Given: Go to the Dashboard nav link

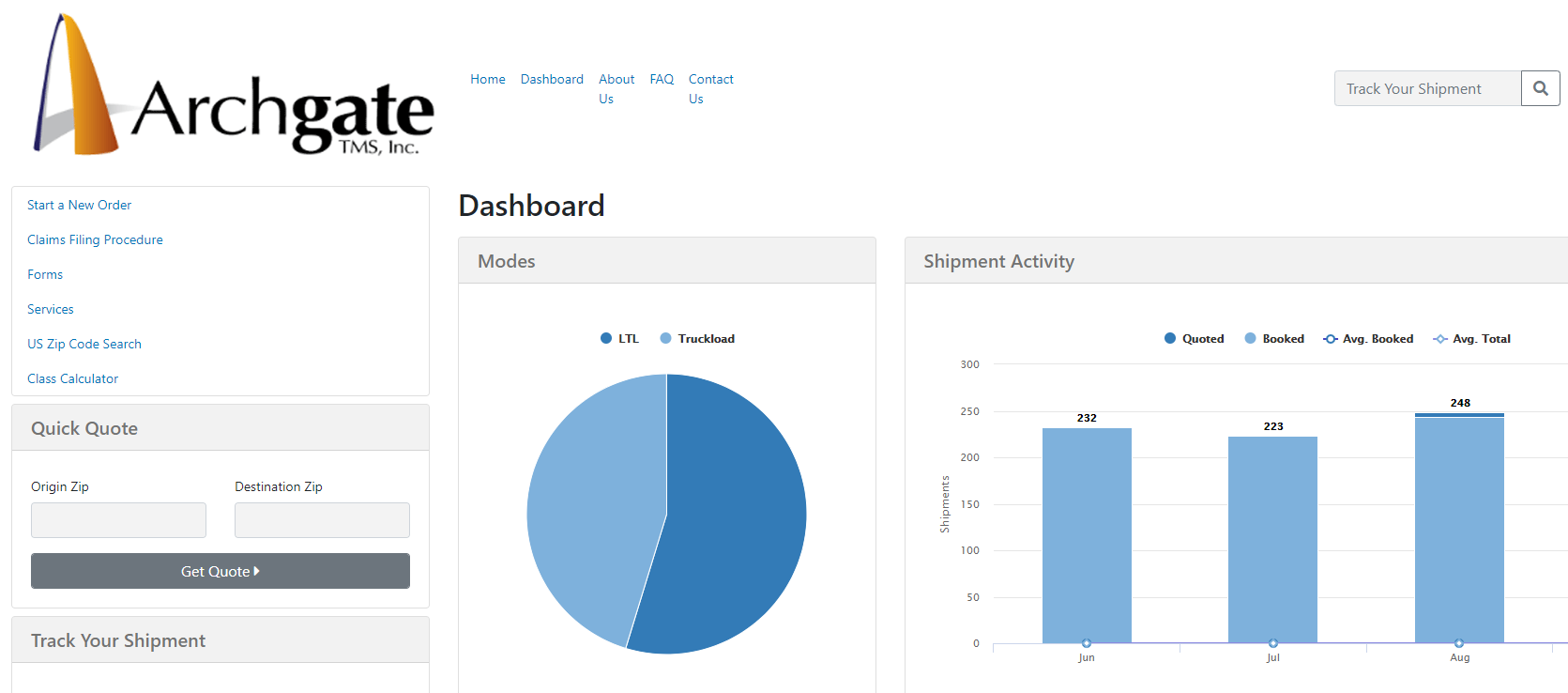Looking at the screenshot, I should click(x=552, y=80).
